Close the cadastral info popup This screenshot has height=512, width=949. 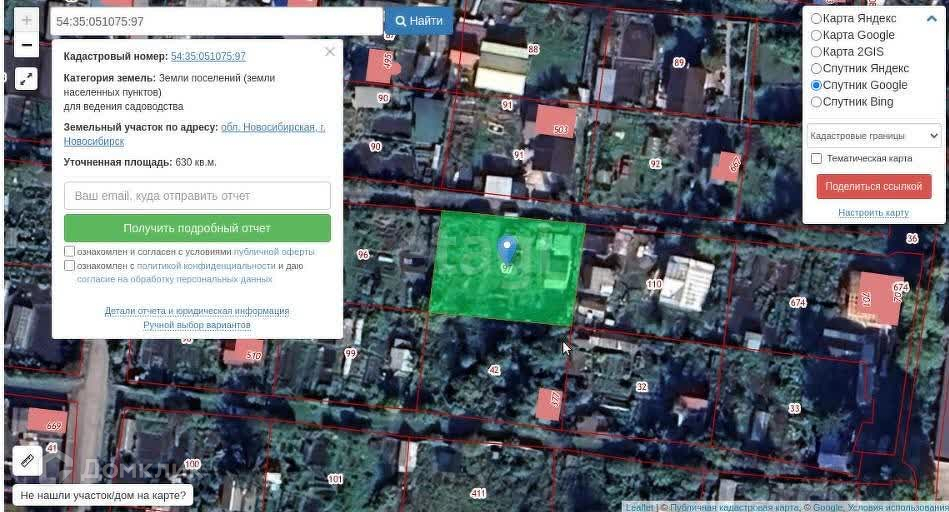(330, 52)
